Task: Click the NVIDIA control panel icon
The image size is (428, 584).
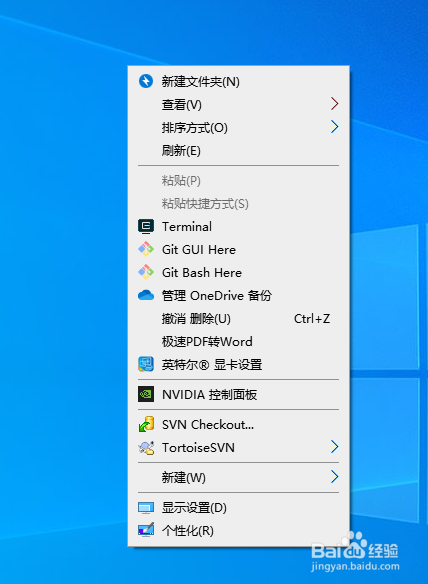Action: (x=146, y=394)
